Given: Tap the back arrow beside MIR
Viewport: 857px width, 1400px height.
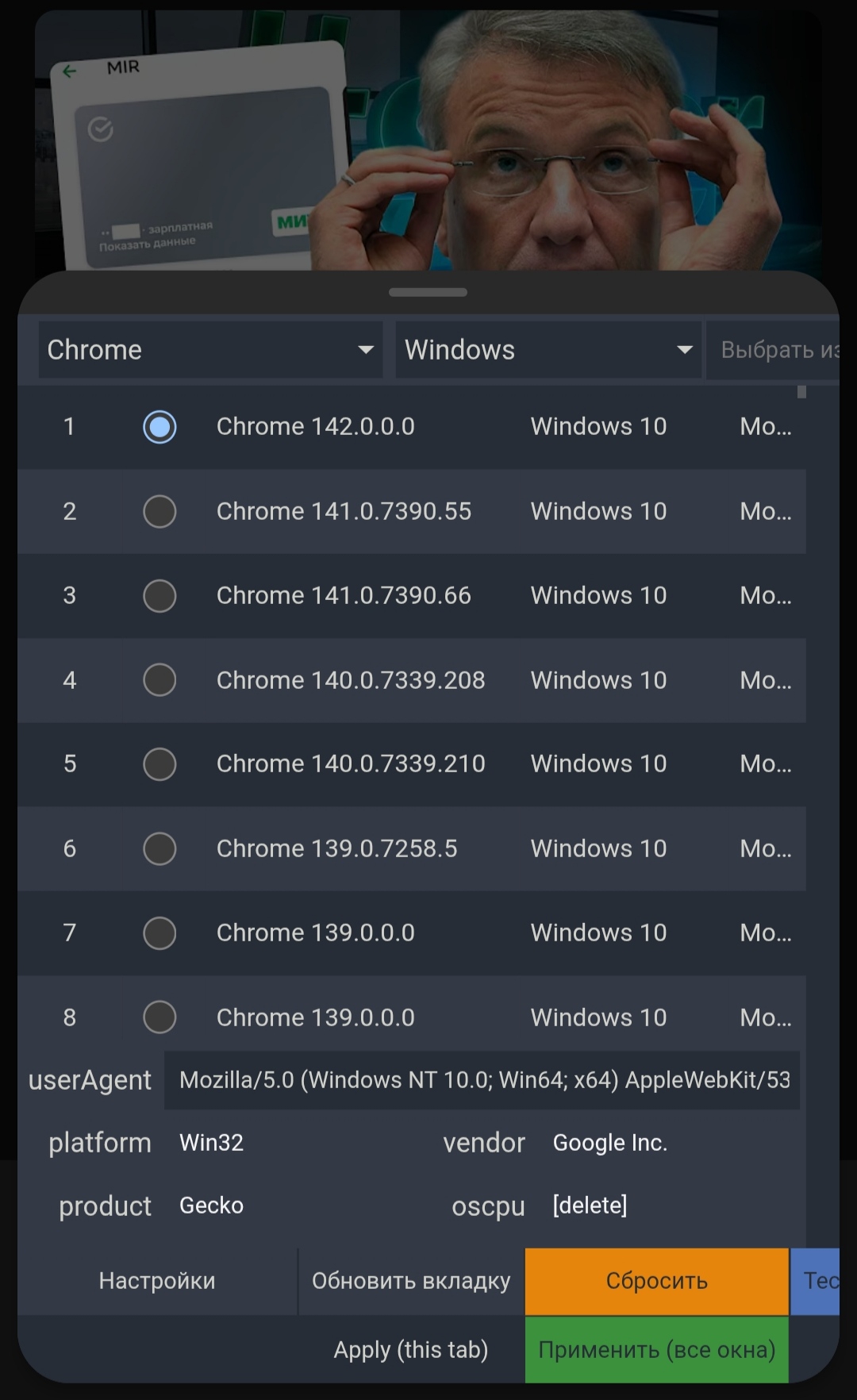Looking at the screenshot, I should tap(70, 72).
